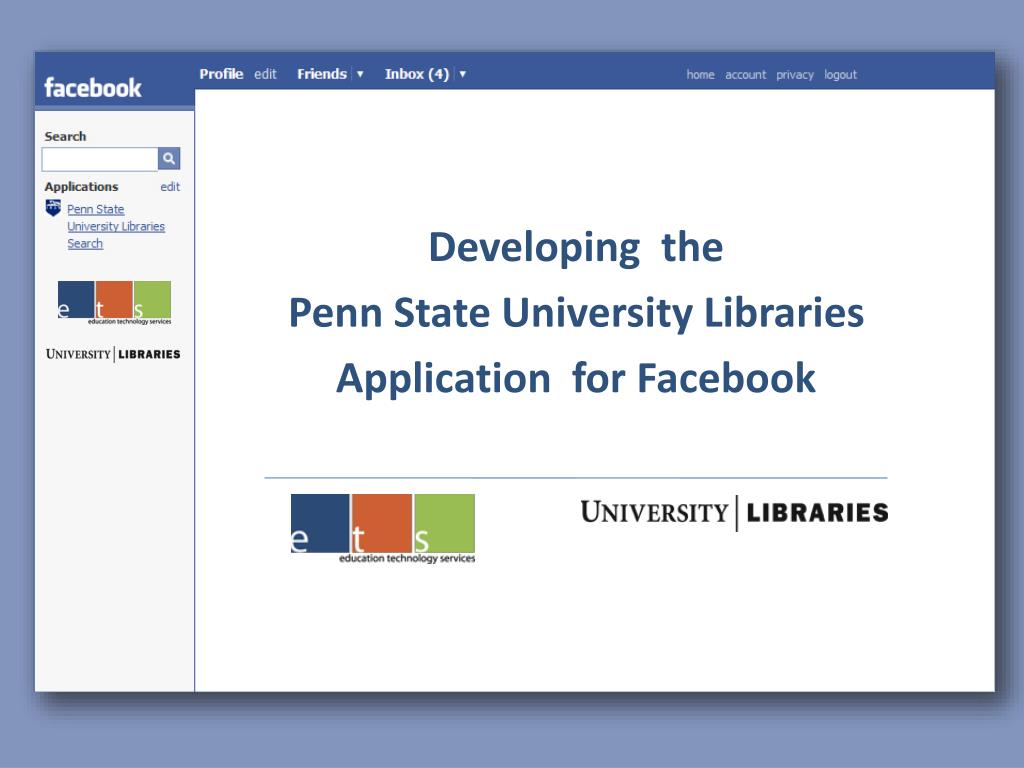Click the Applications heading

81,187
